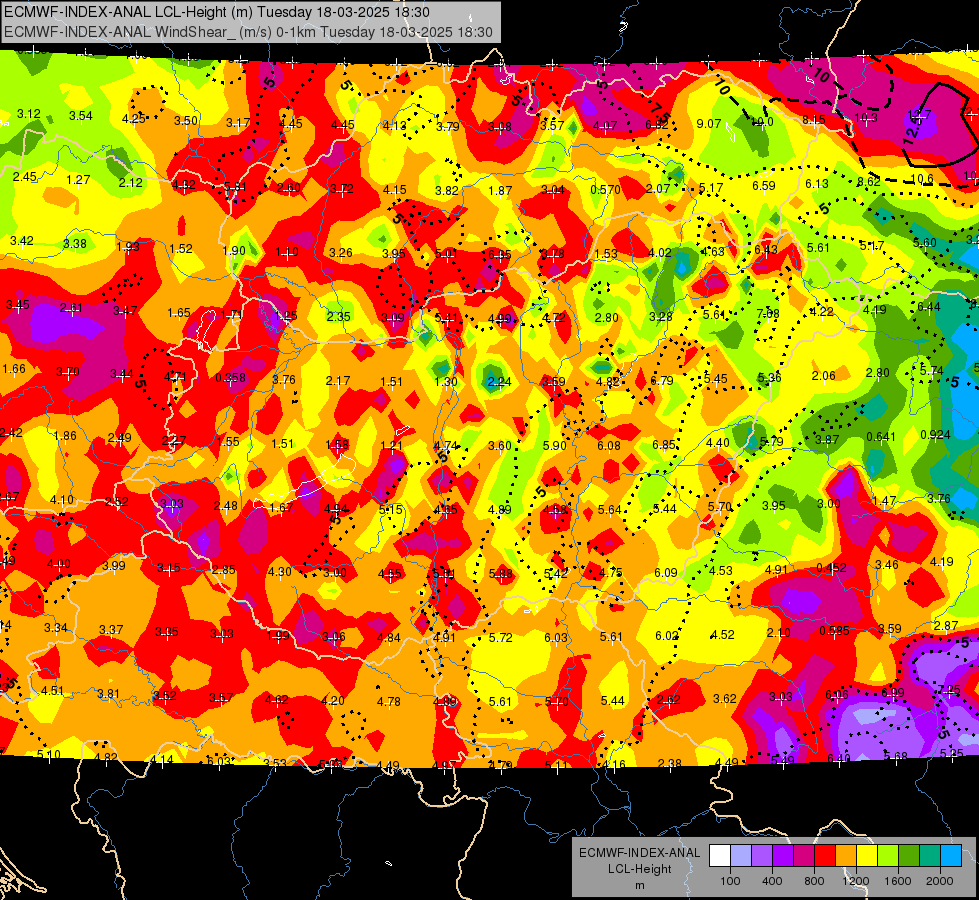The height and width of the screenshot is (900, 979).
Task: Click the legend tick label 1200
Action: (856, 881)
